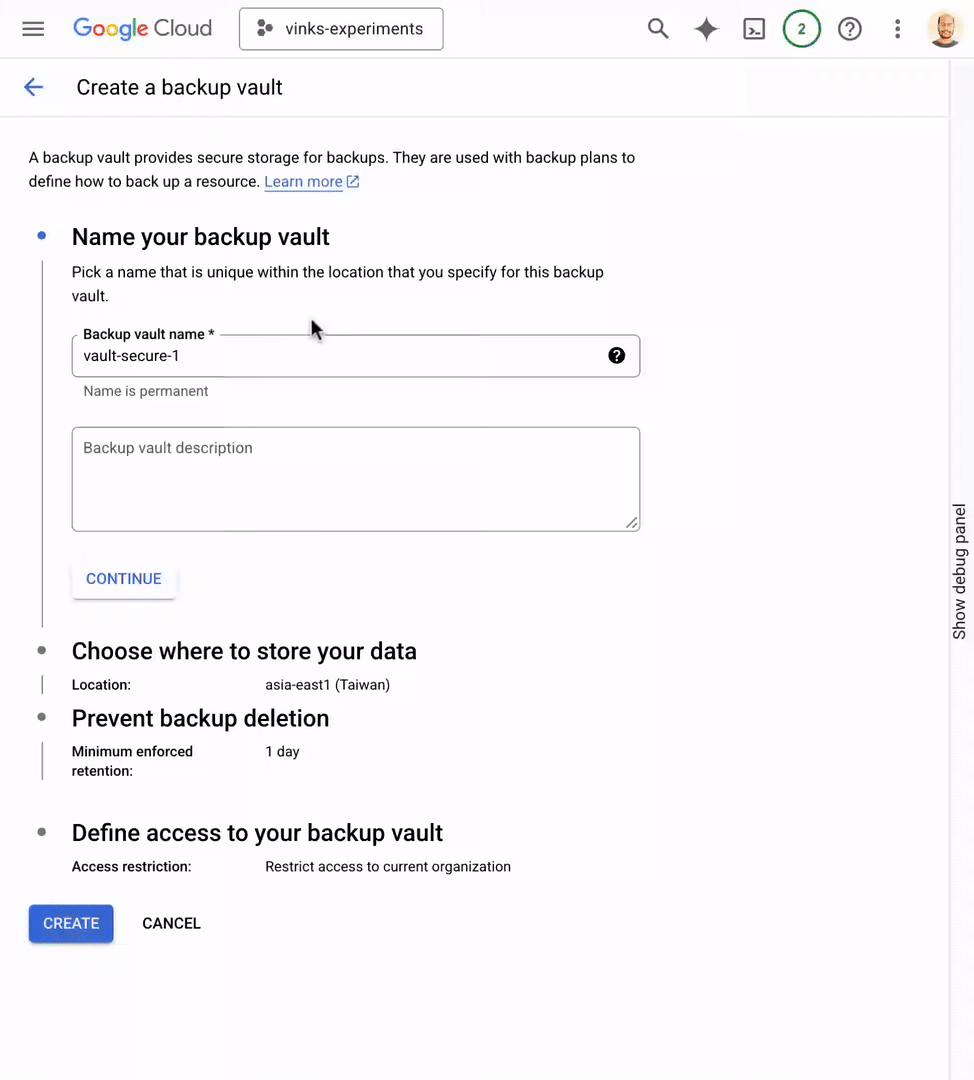This screenshot has height=1080, width=974.
Task: Expand the Define access to your backup vault step
Action: click(257, 833)
